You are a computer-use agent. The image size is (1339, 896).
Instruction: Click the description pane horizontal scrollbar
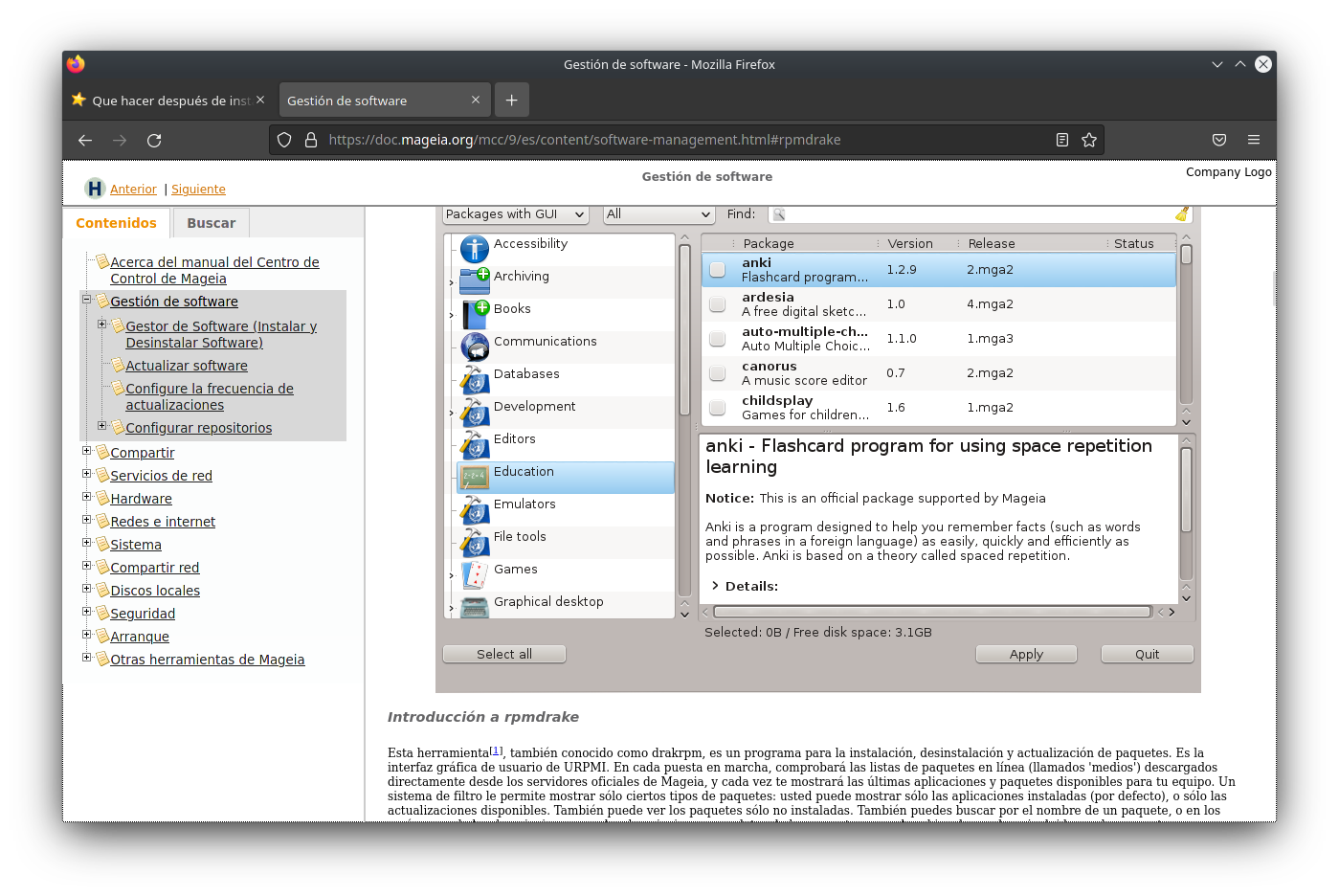[931, 612]
